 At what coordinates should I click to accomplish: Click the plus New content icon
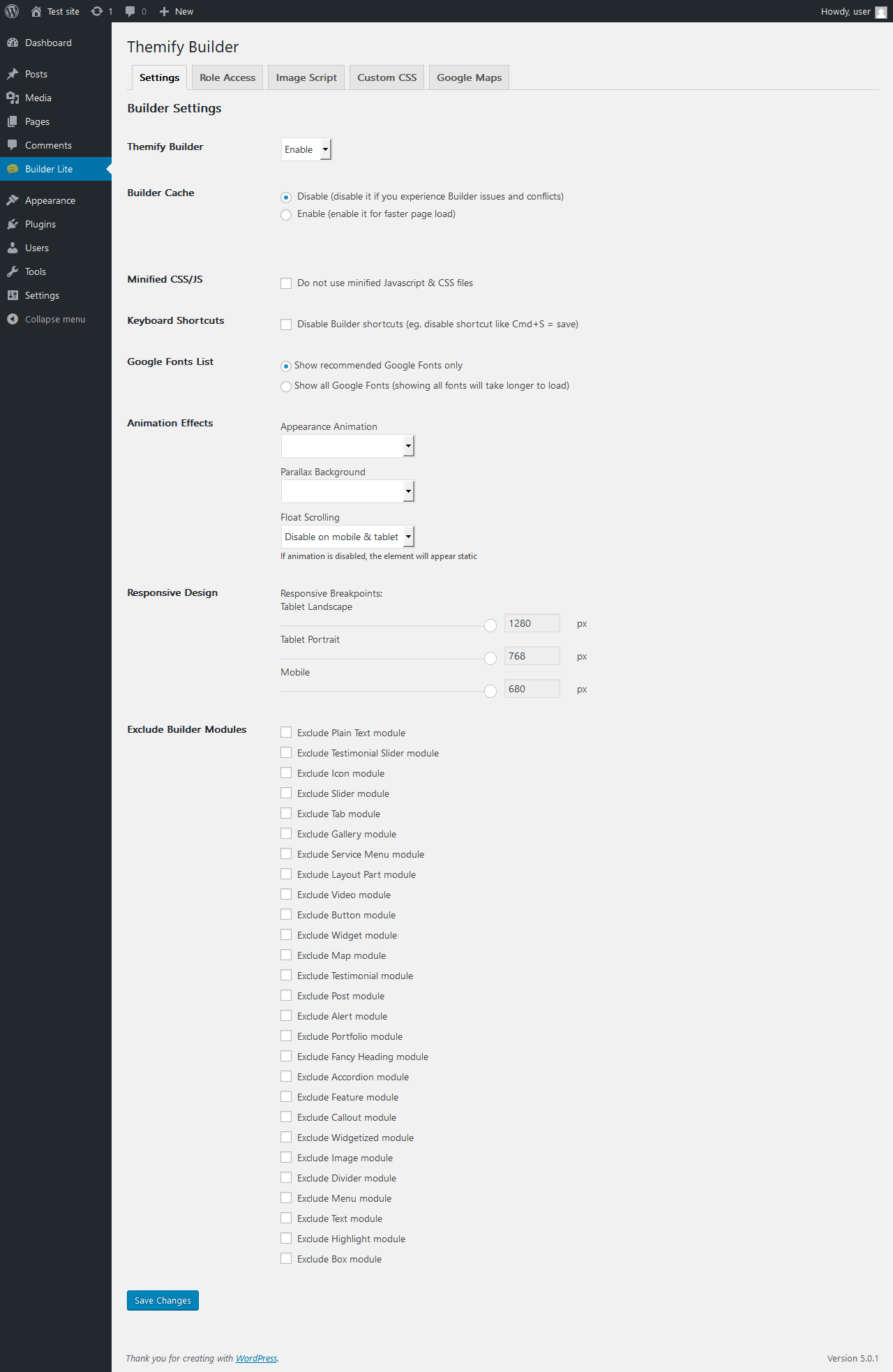(165, 11)
